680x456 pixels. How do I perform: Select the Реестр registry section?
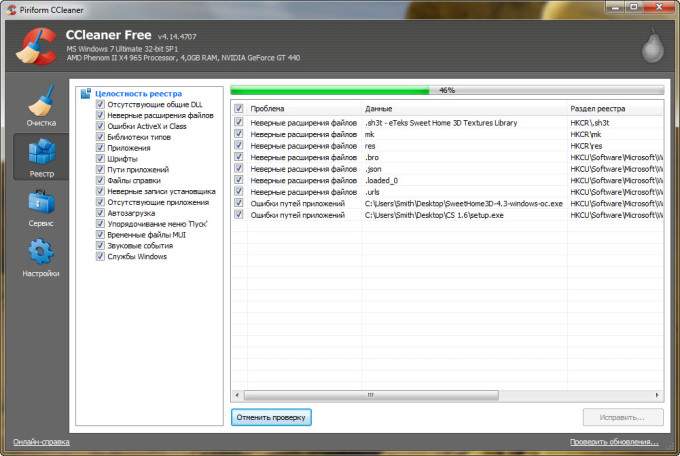click(41, 157)
